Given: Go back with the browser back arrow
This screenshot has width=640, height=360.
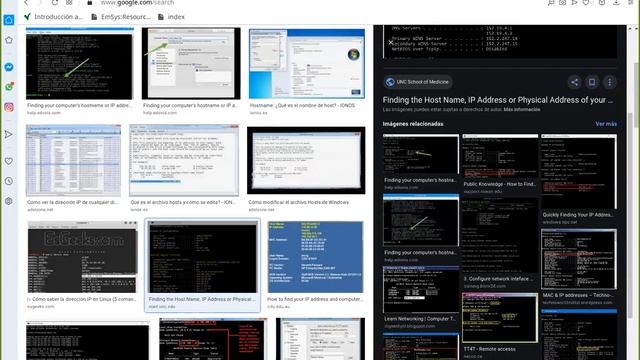Looking at the screenshot, I should (x=26, y=2).
